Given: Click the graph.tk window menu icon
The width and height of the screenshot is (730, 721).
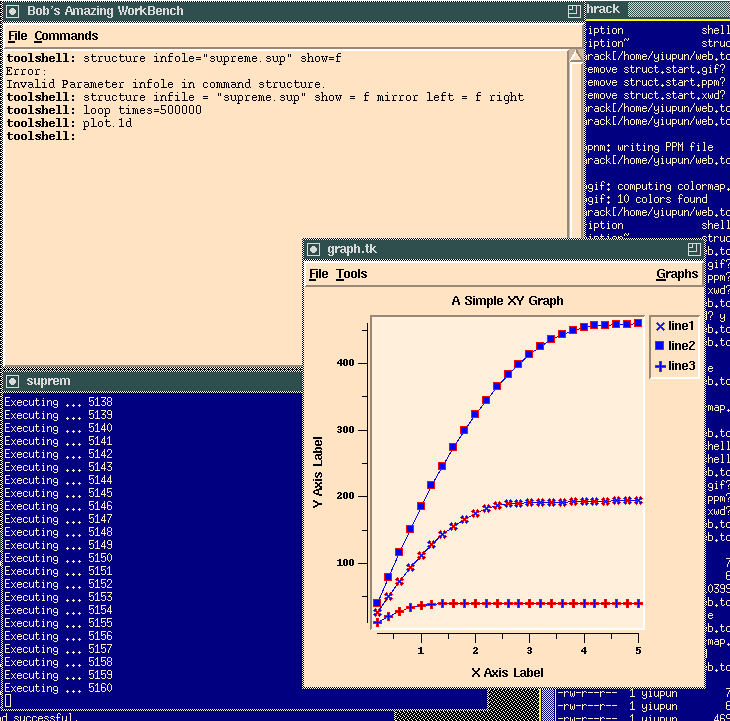Looking at the screenshot, I should [x=314, y=249].
